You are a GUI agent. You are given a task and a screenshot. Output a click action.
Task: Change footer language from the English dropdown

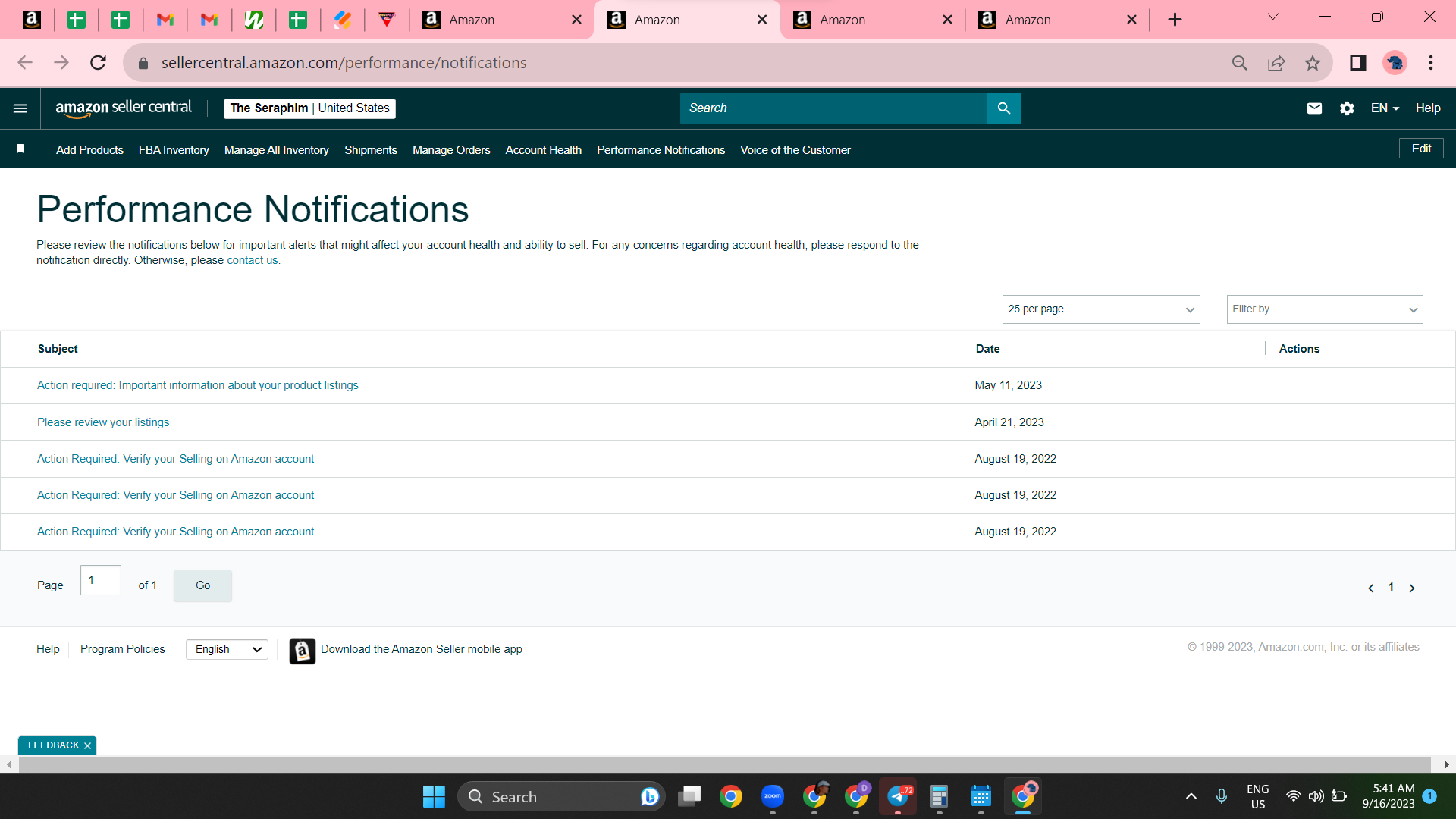pyautogui.click(x=227, y=650)
